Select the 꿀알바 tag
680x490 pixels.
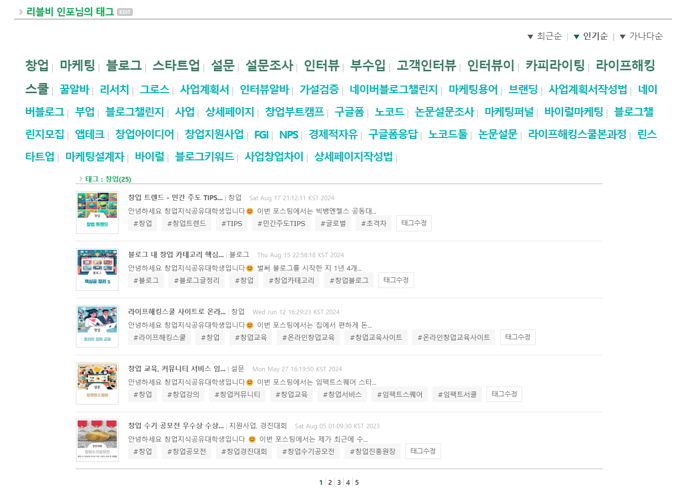[75, 89]
